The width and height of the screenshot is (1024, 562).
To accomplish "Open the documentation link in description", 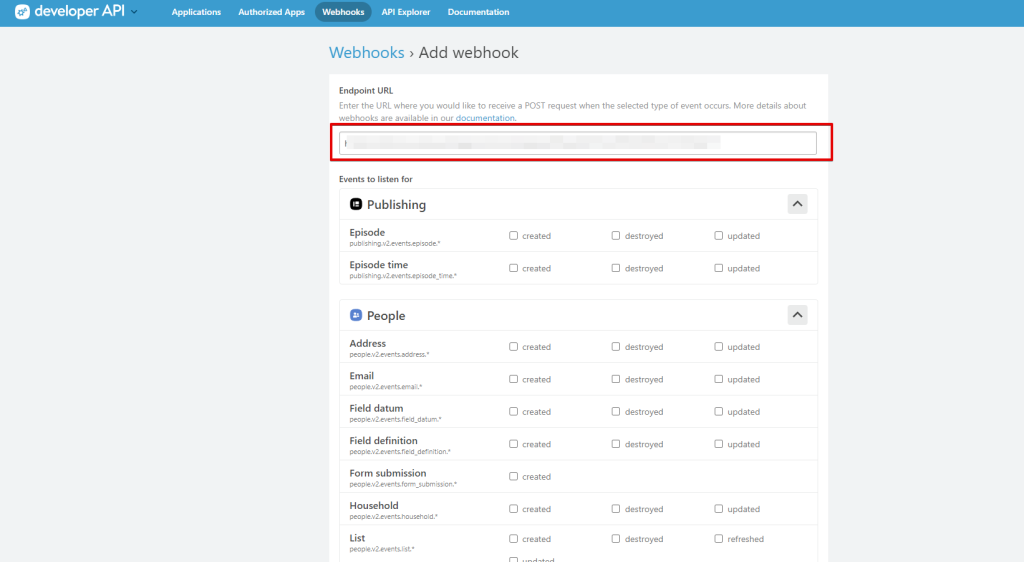I will (485, 118).
